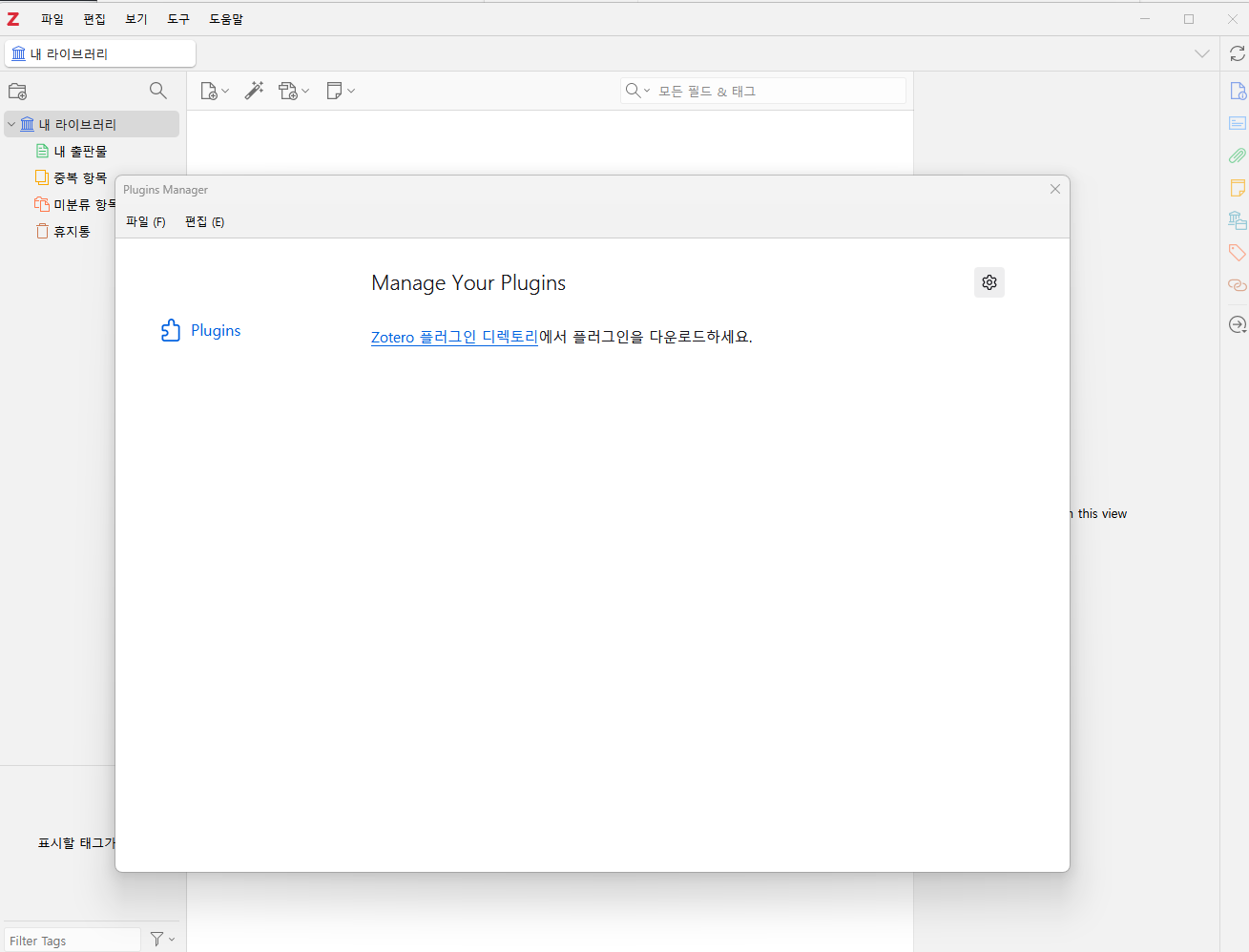Open 편집 (E) menu in Plugins Manager
The image size is (1249, 952).
(x=205, y=221)
